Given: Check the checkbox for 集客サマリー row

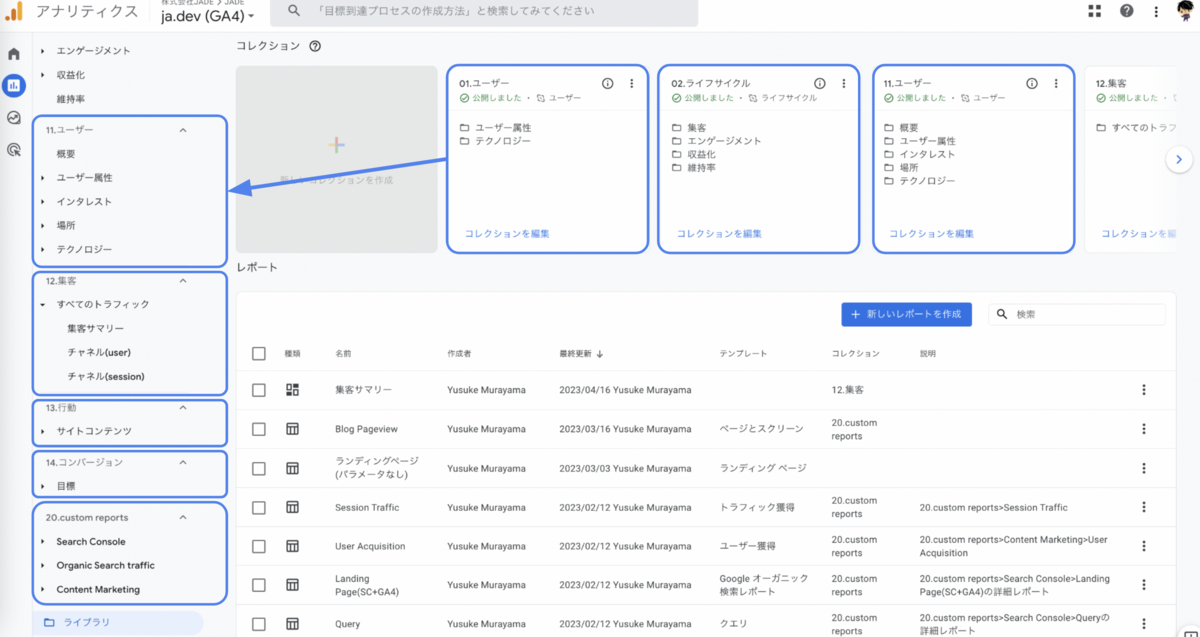Looking at the screenshot, I should point(258,390).
